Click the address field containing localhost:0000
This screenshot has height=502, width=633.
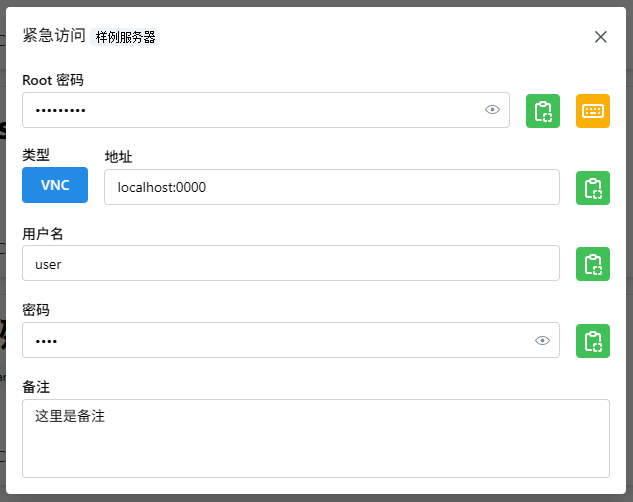click(330, 187)
